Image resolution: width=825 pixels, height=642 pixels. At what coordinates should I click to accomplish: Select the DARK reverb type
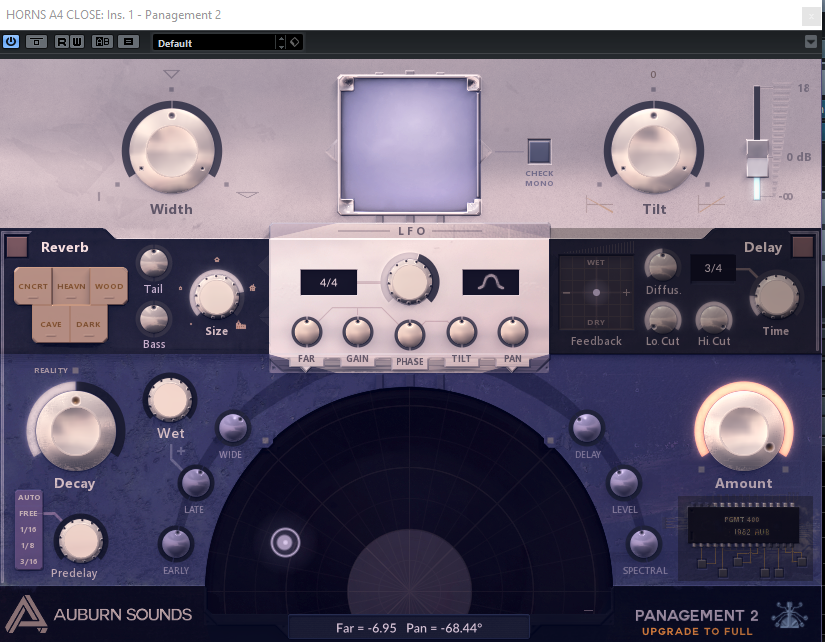[88, 324]
